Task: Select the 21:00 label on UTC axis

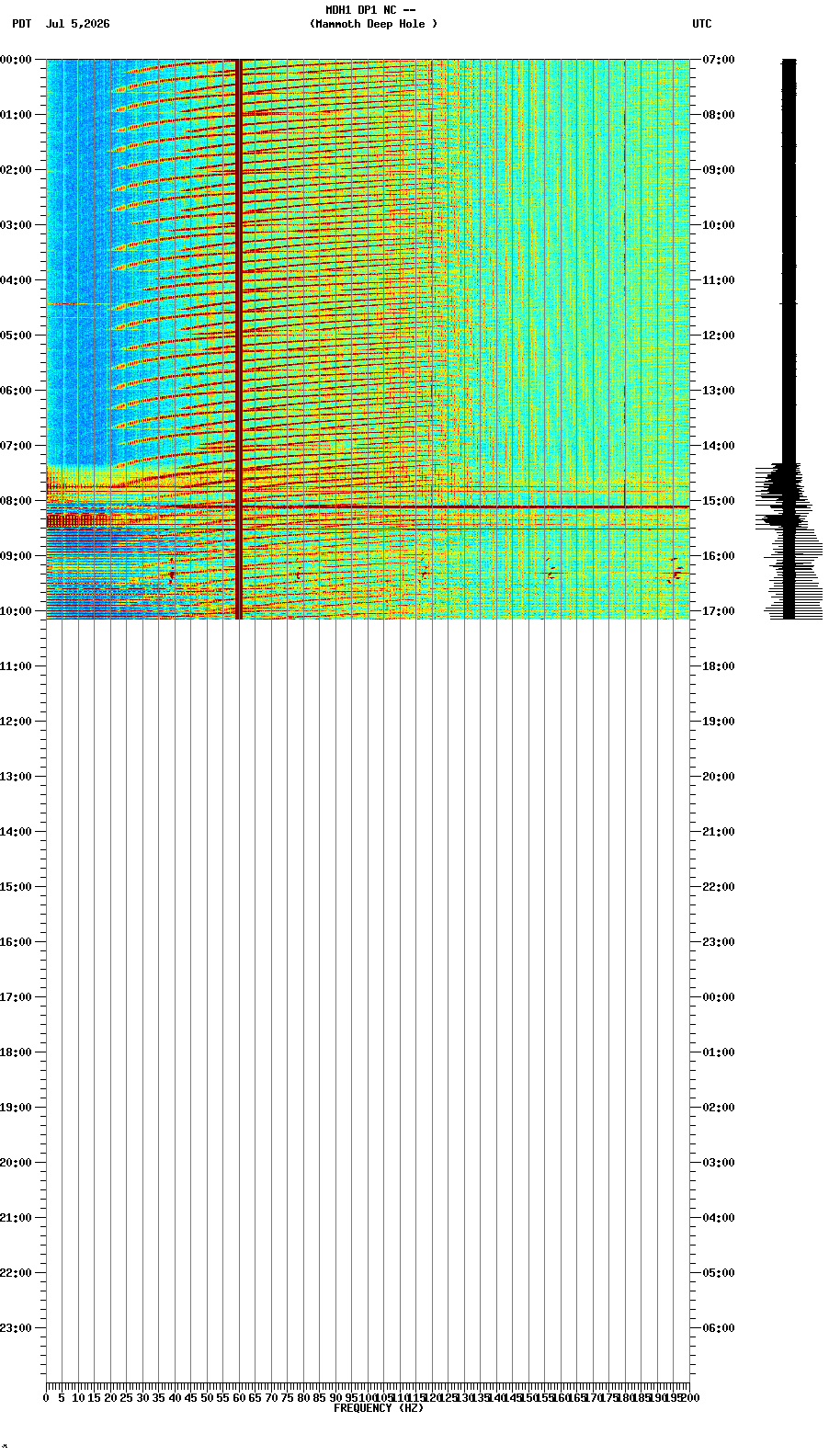Action: tap(719, 831)
